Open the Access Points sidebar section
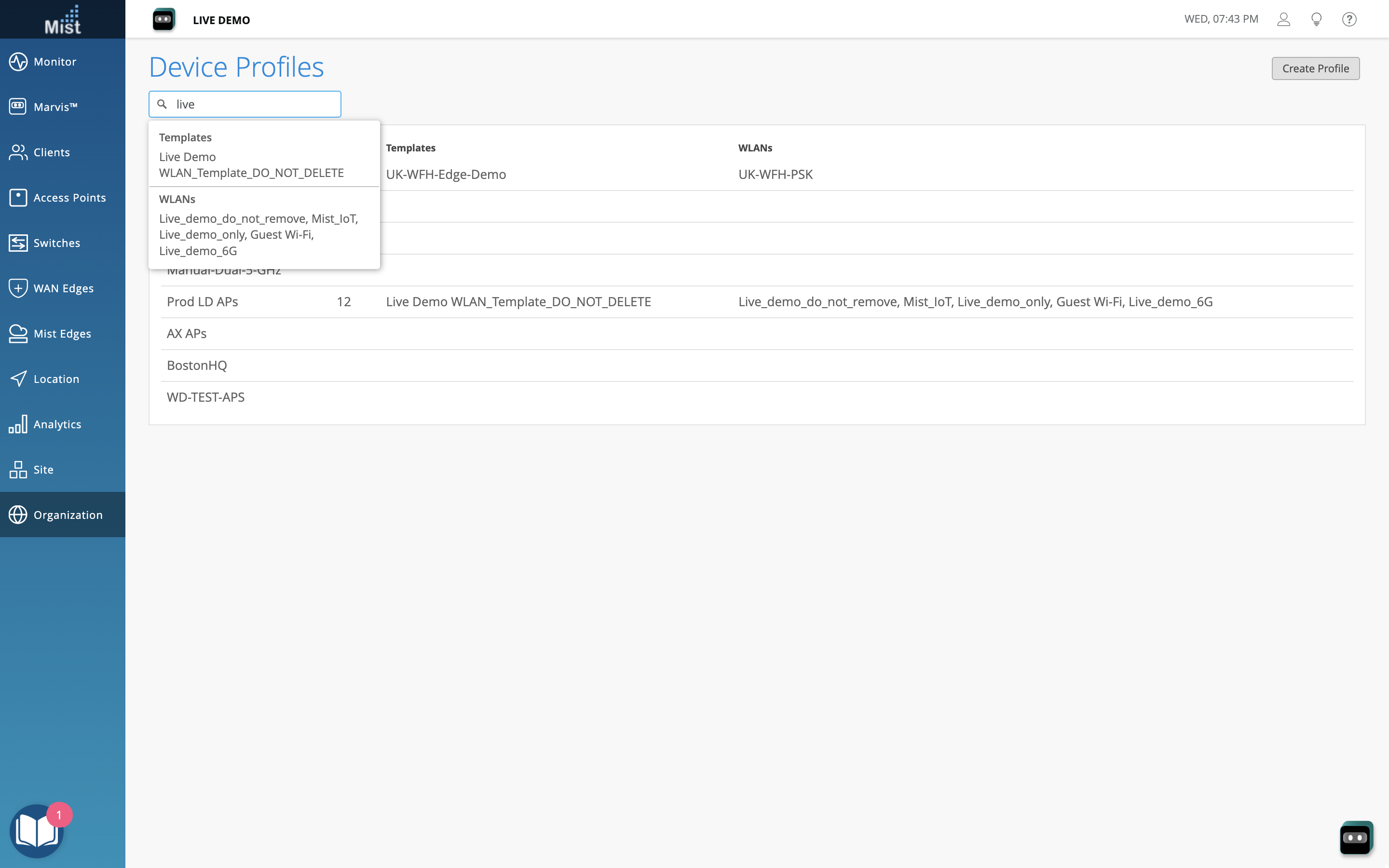This screenshot has width=1389, height=868. coord(69,198)
